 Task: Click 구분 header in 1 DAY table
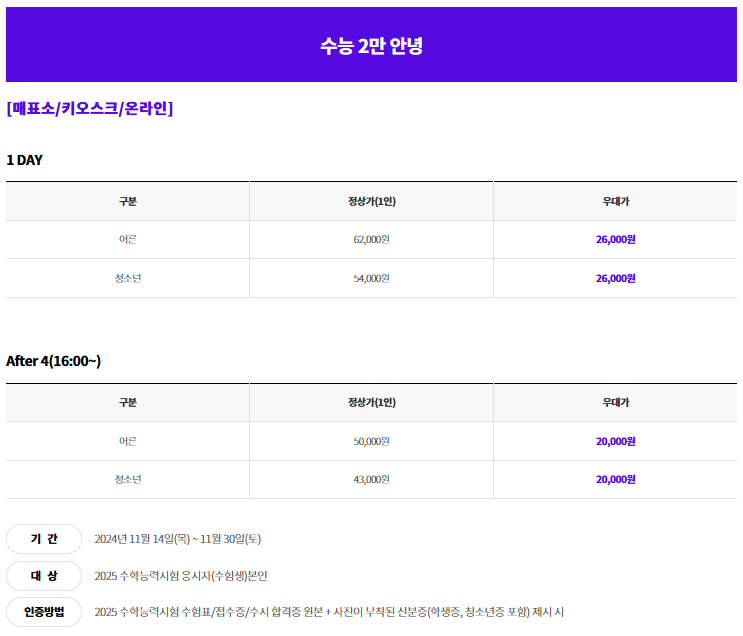[x=127, y=201]
